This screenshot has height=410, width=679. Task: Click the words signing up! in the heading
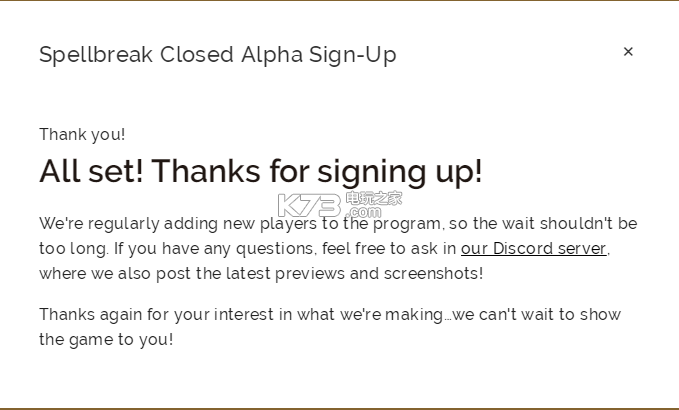pyautogui.click(x=400, y=172)
